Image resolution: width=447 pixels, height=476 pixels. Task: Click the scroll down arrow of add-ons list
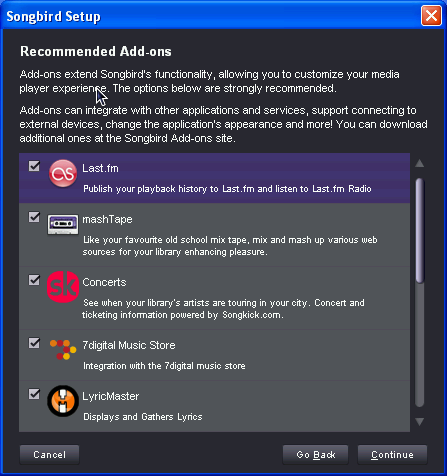[420, 422]
